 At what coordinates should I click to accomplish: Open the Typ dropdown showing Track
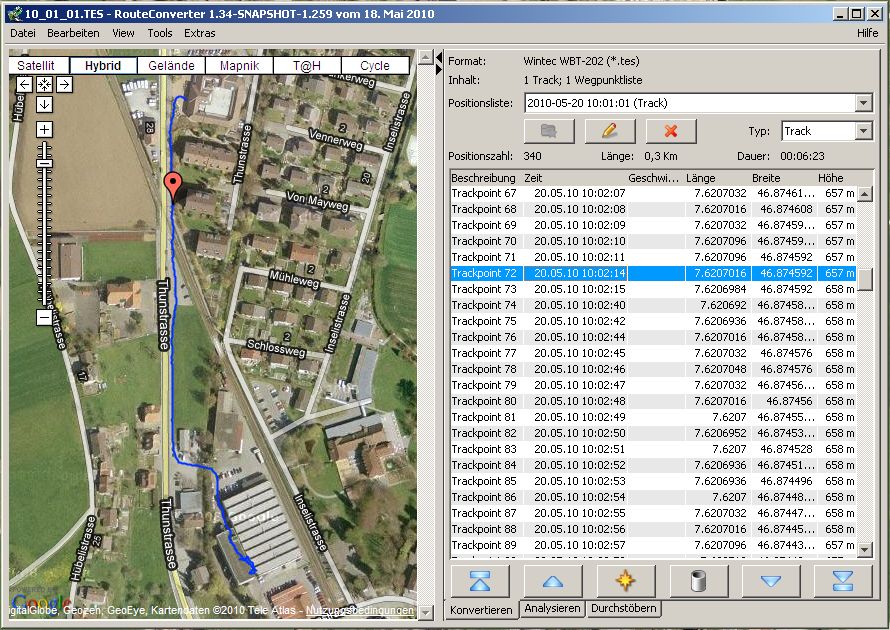click(x=864, y=131)
